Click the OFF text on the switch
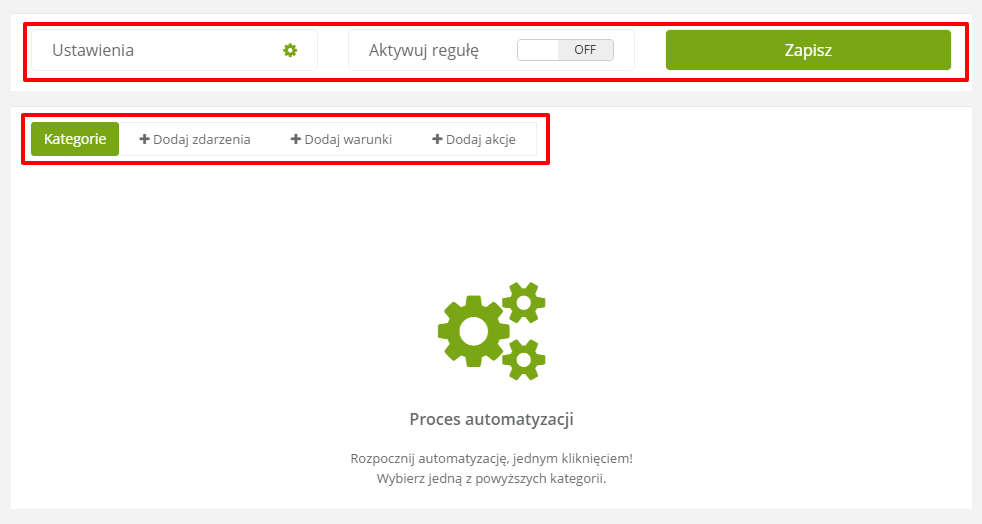The height and width of the screenshot is (524, 982). click(586, 50)
